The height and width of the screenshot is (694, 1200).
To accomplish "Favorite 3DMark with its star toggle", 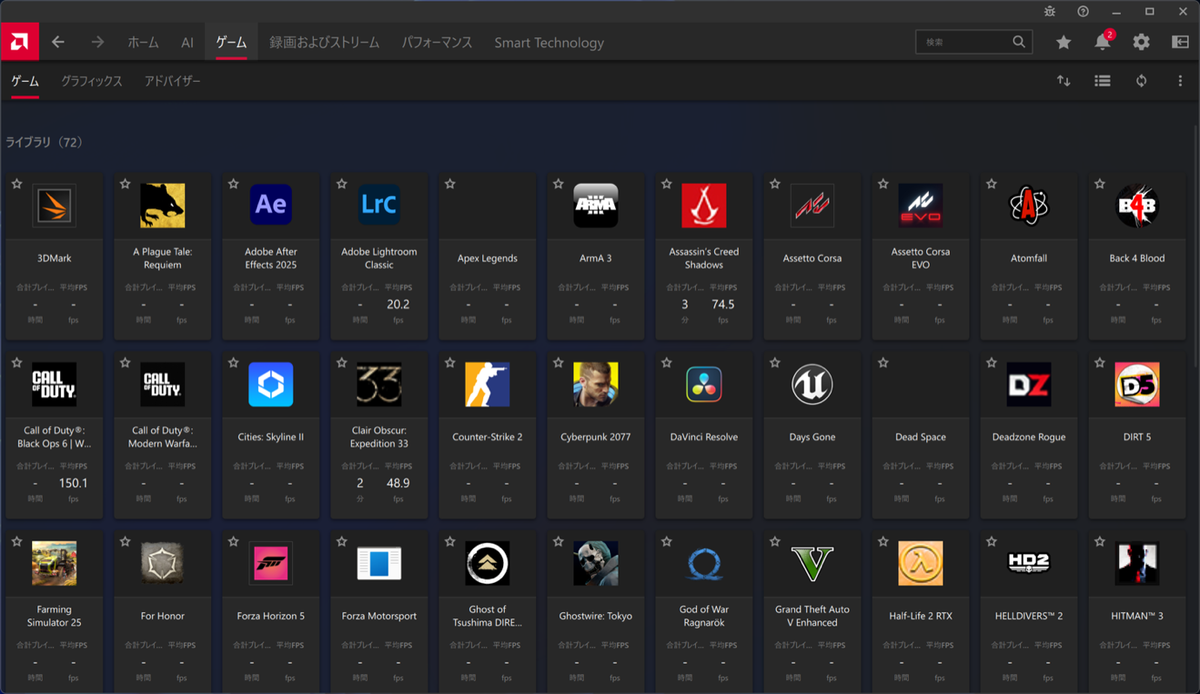I will pyautogui.click(x=17, y=184).
